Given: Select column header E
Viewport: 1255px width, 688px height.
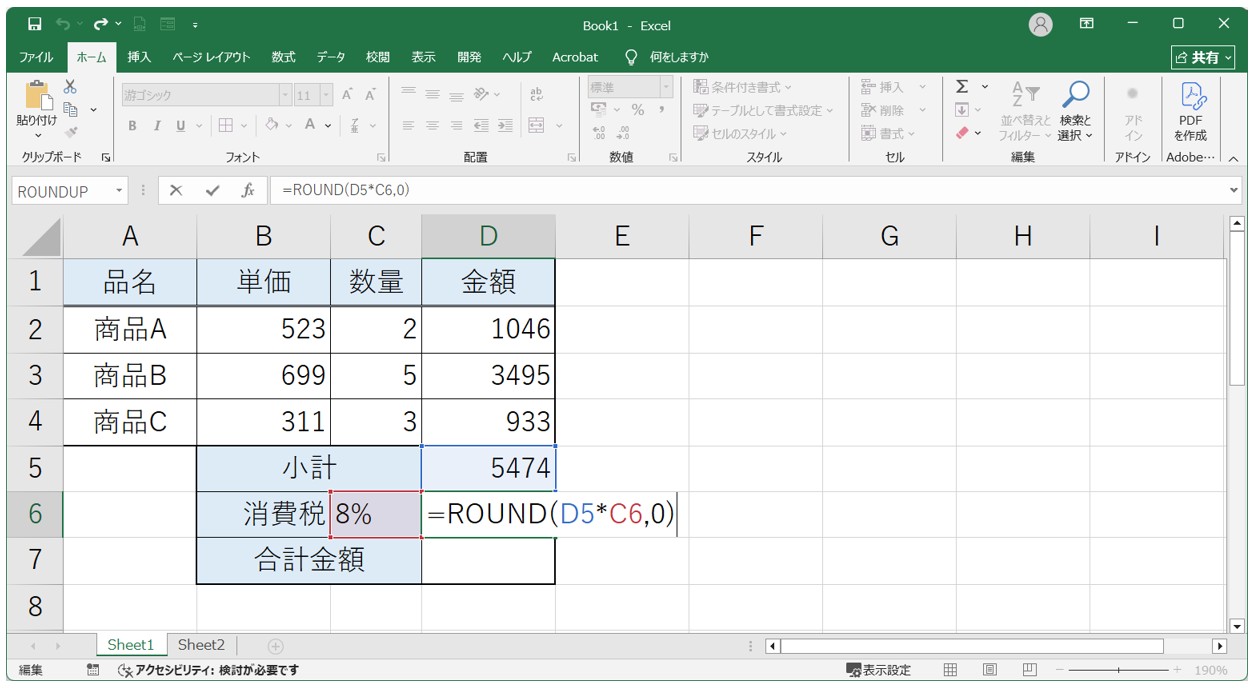Looking at the screenshot, I should click(x=622, y=236).
